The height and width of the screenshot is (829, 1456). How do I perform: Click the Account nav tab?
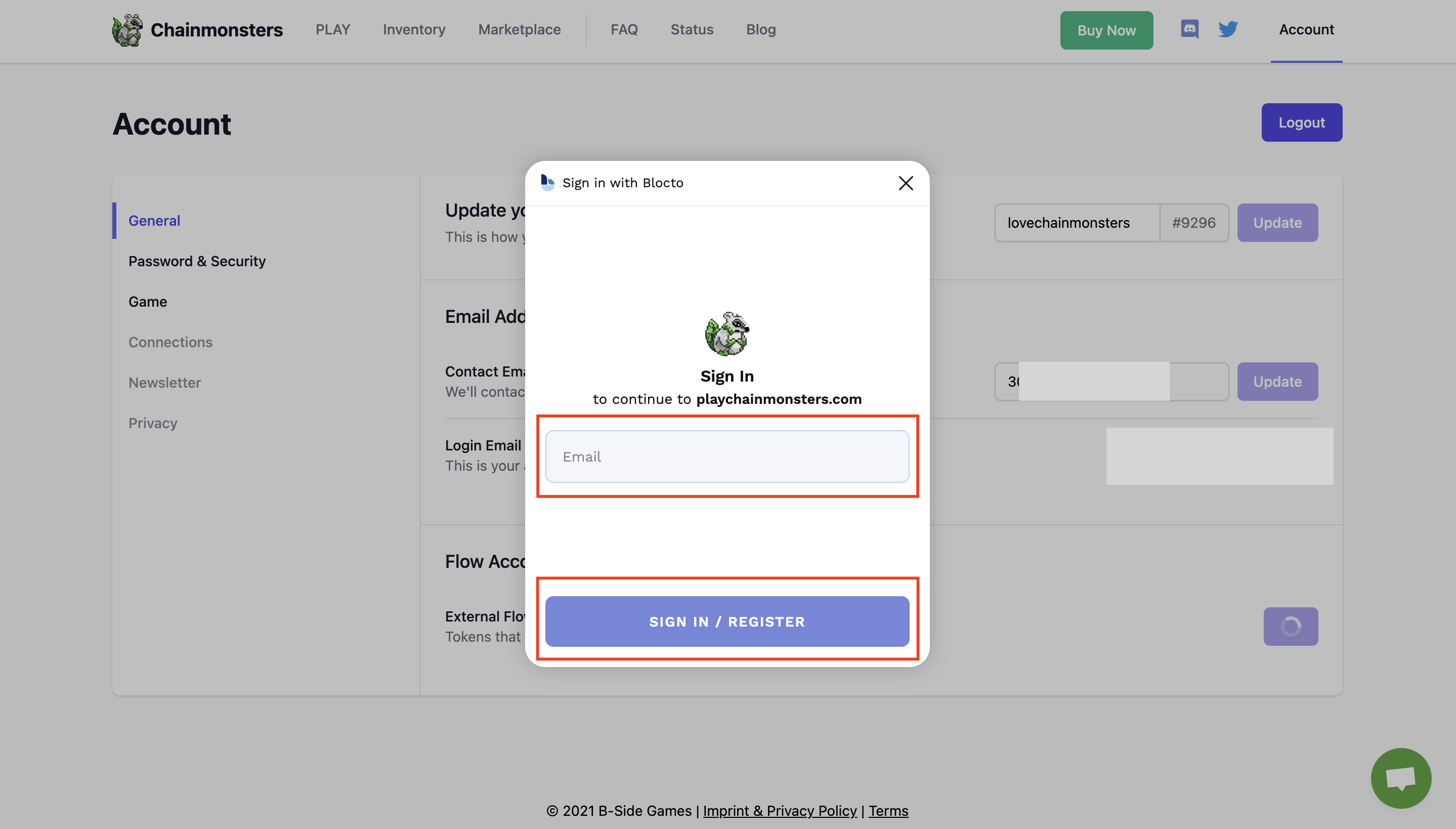1306,29
